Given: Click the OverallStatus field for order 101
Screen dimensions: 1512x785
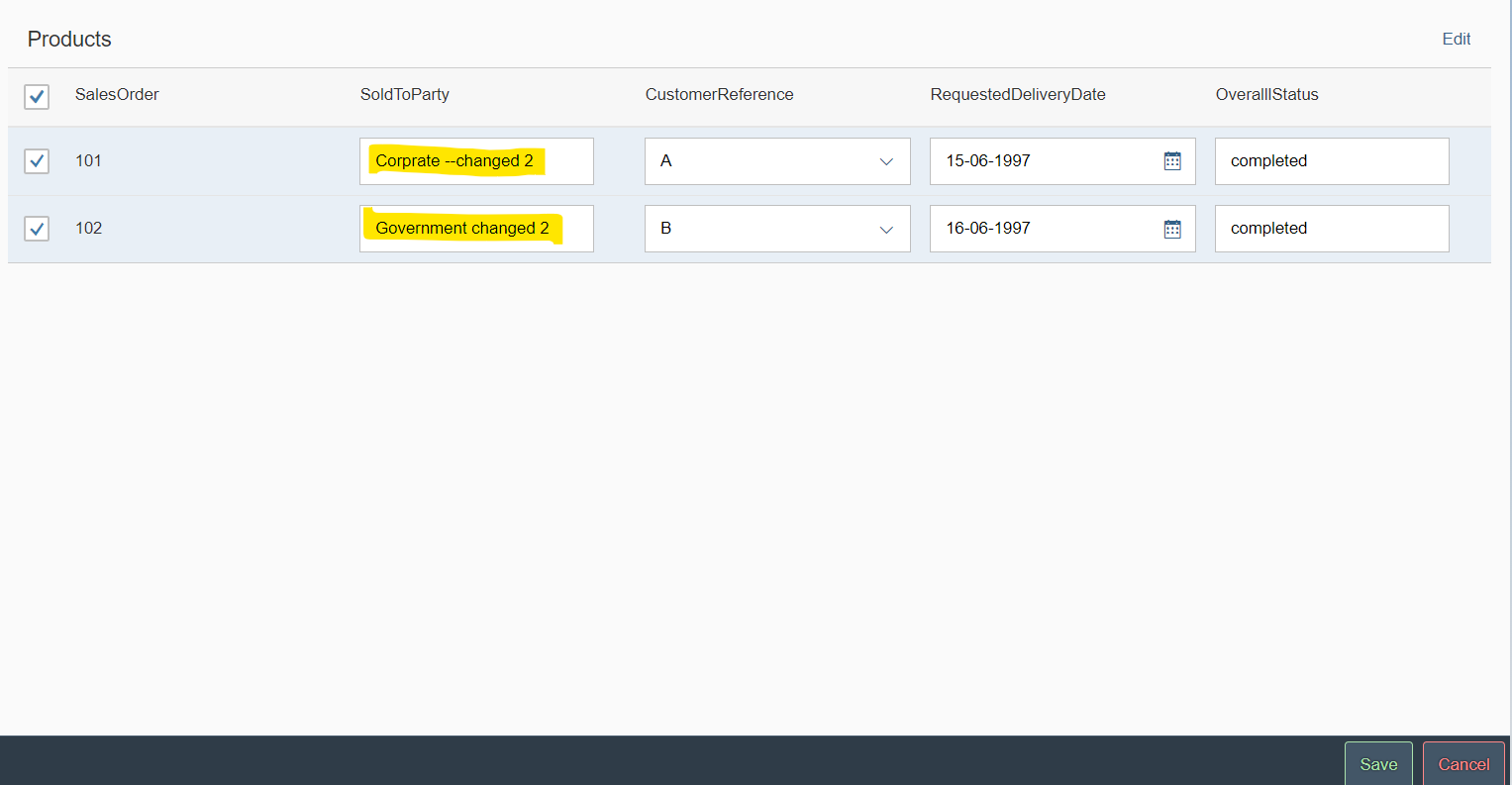Looking at the screenshot, I should click(x=1331, y=160).
